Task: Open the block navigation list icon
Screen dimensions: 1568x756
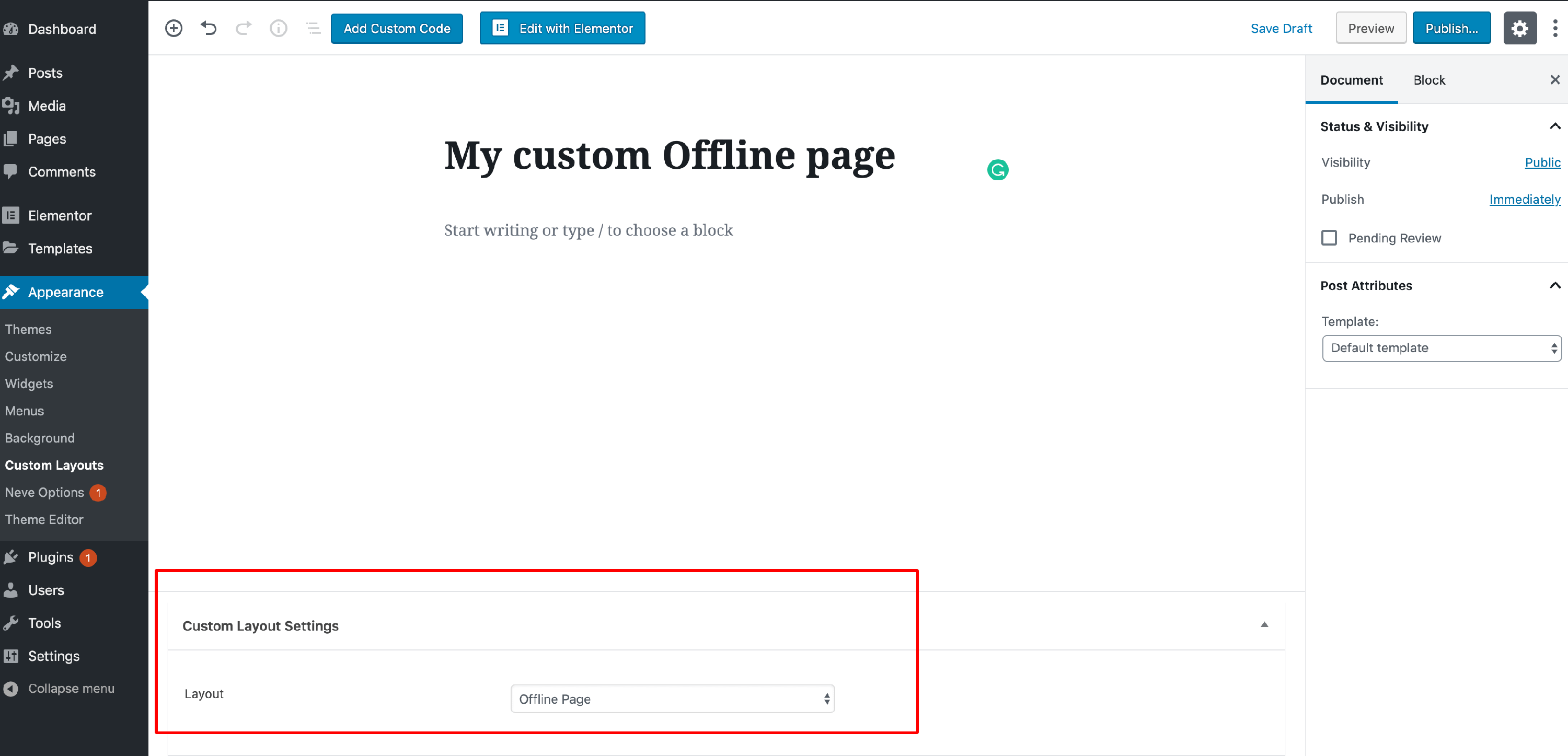Action: pyautogui.click(x=313, y=28)
